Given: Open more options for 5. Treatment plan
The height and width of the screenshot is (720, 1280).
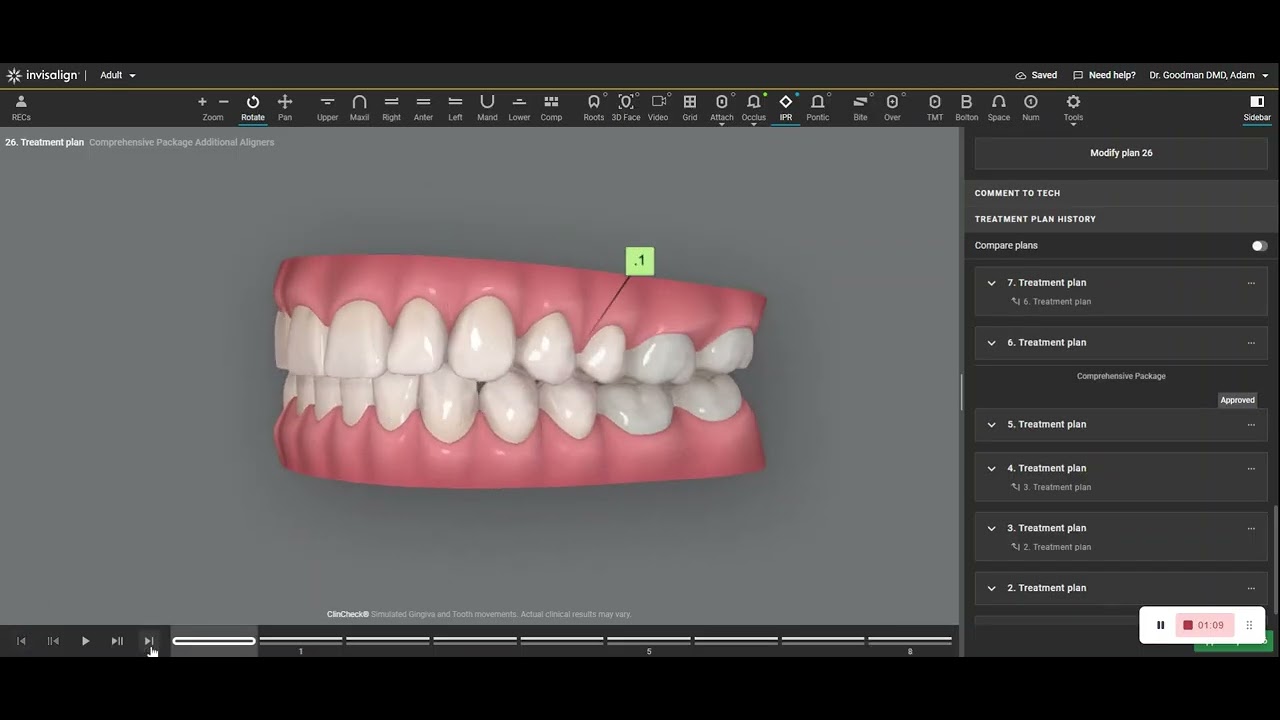Looking at the screenshot, I should click(1251, 425).
